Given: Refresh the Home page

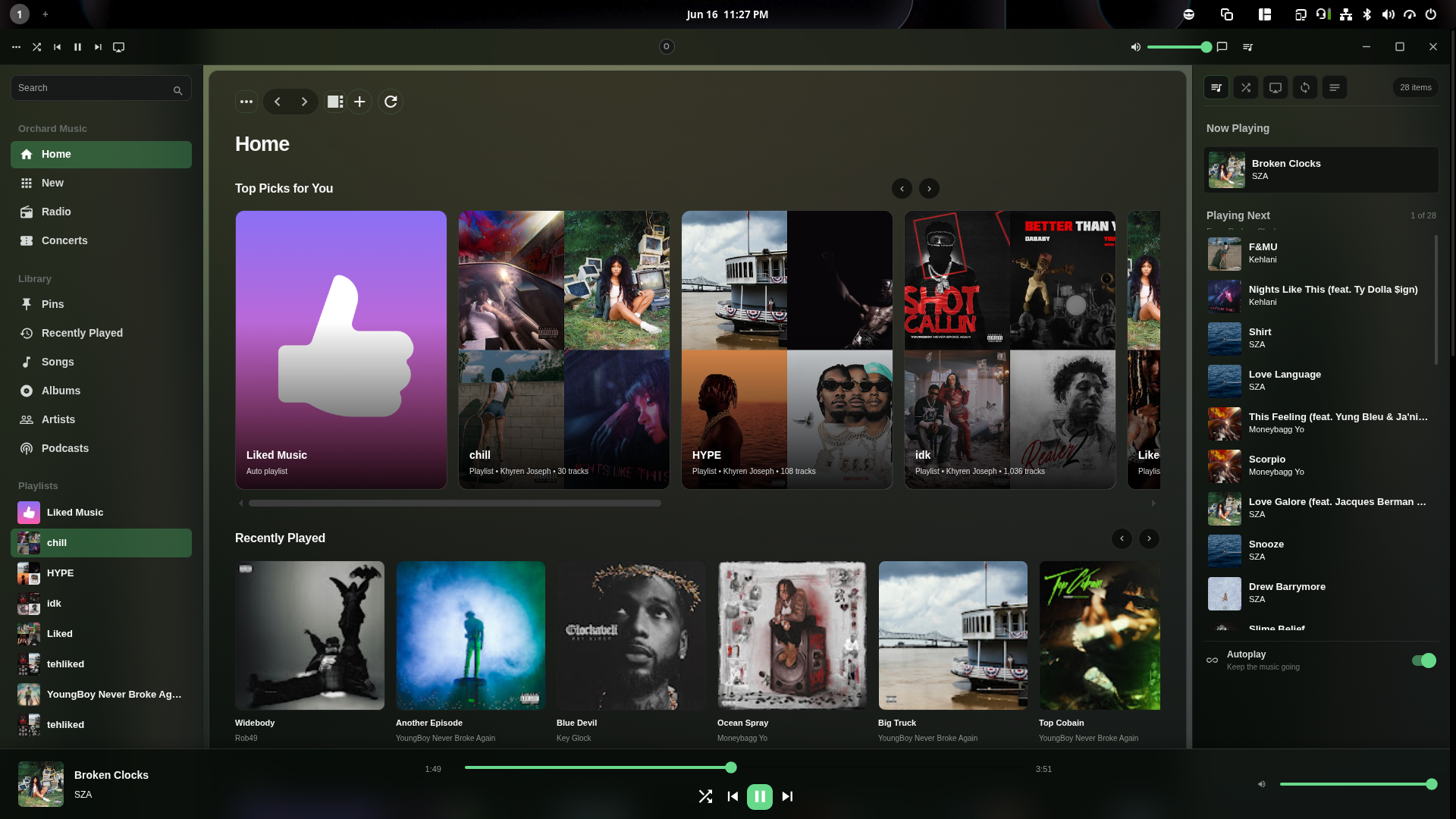Looking at the screenshot, I should point(391,102).
